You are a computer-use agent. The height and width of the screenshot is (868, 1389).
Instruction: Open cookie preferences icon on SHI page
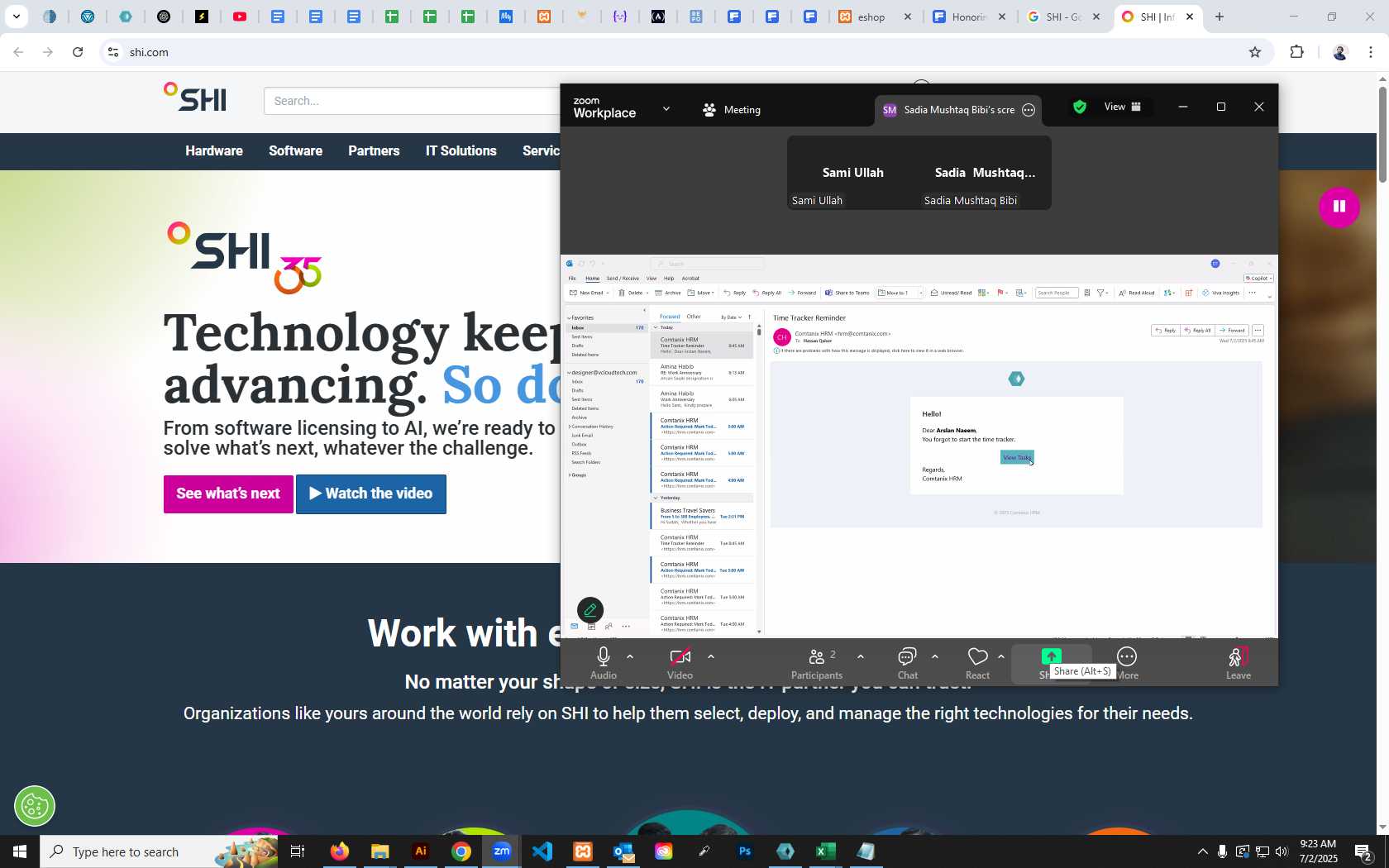point(35,806)
